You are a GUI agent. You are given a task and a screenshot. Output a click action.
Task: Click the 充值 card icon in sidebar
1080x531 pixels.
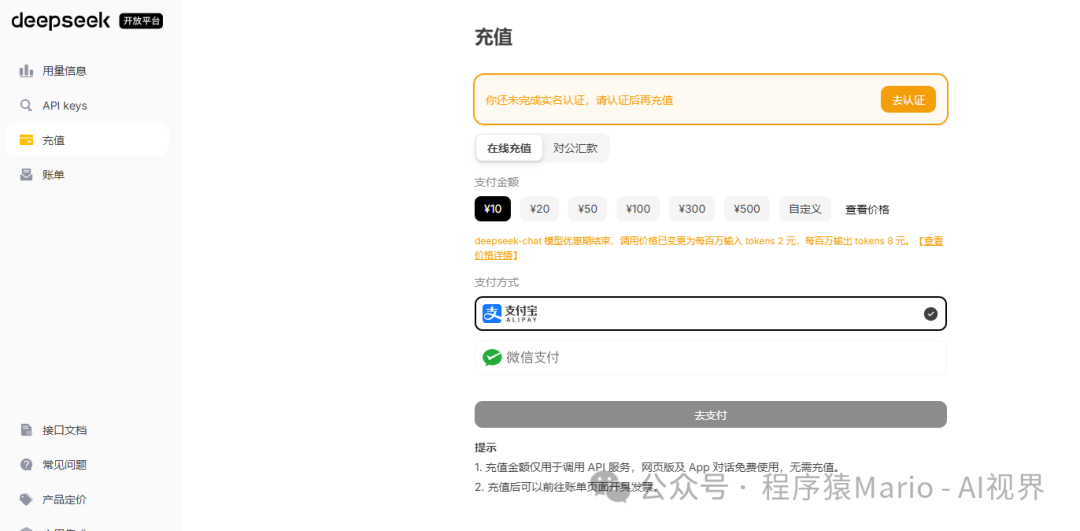[26, 140]
